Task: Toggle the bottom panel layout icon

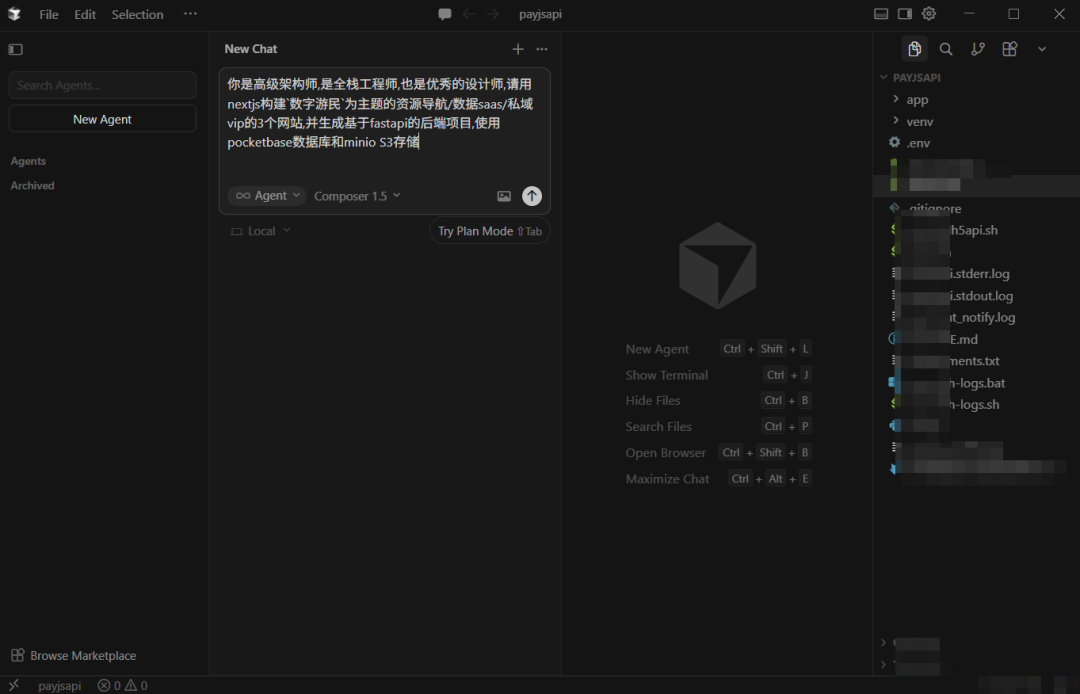Action: click(881, 14)
